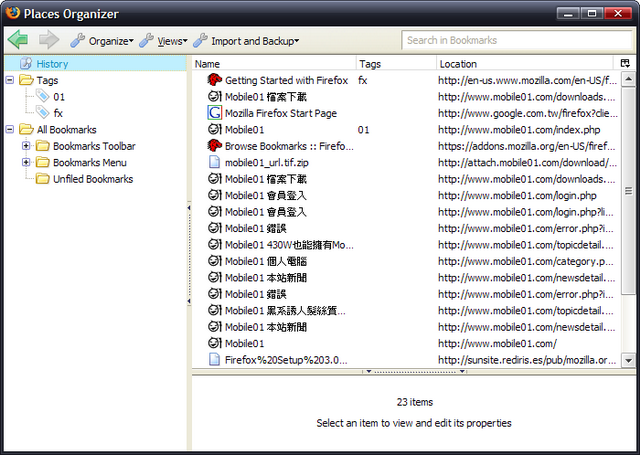
Task: Click the Unfiled Bookmarks folder icon
Action: point(42,179)
